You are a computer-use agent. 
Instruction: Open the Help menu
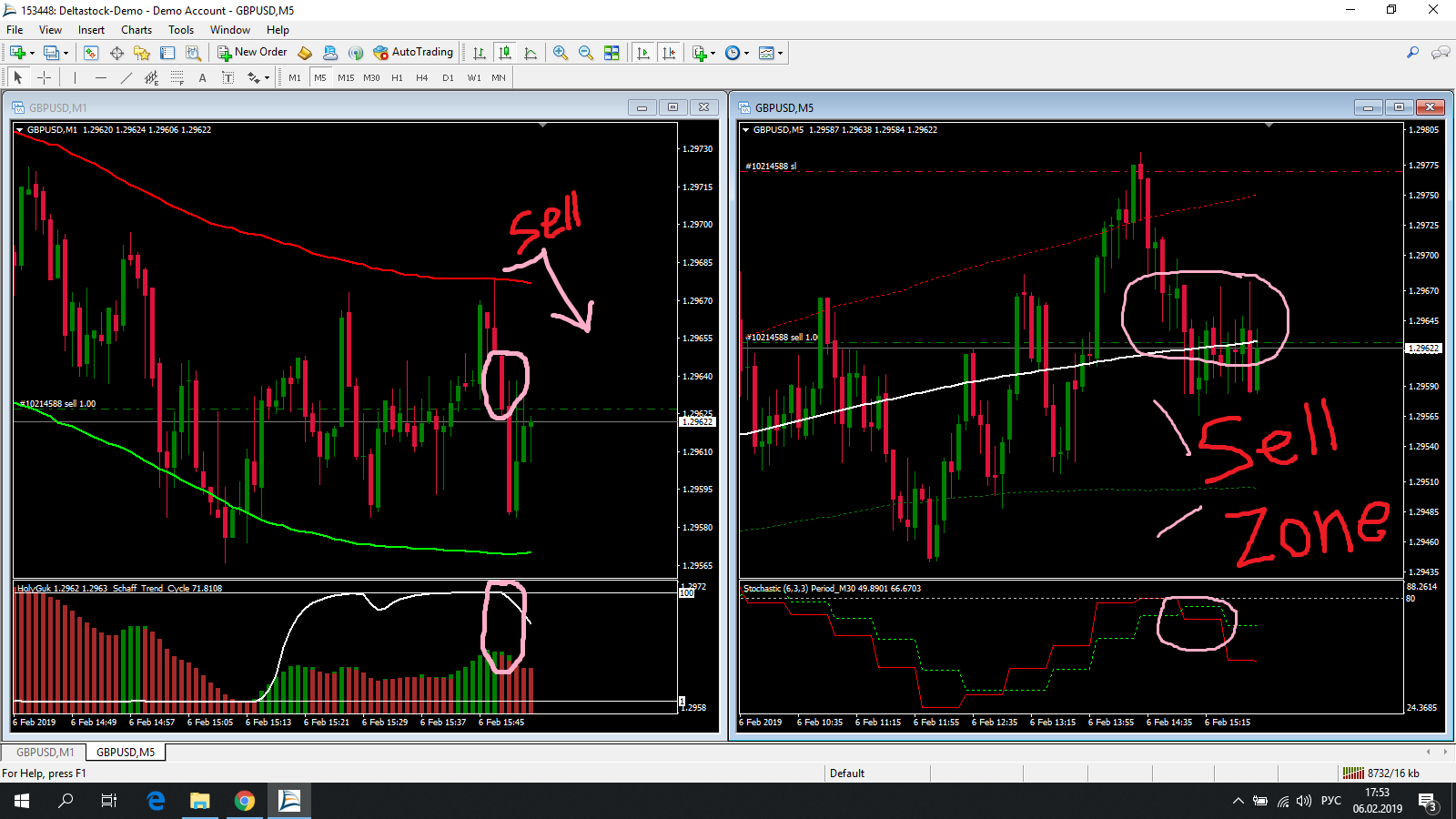(278, 30)
